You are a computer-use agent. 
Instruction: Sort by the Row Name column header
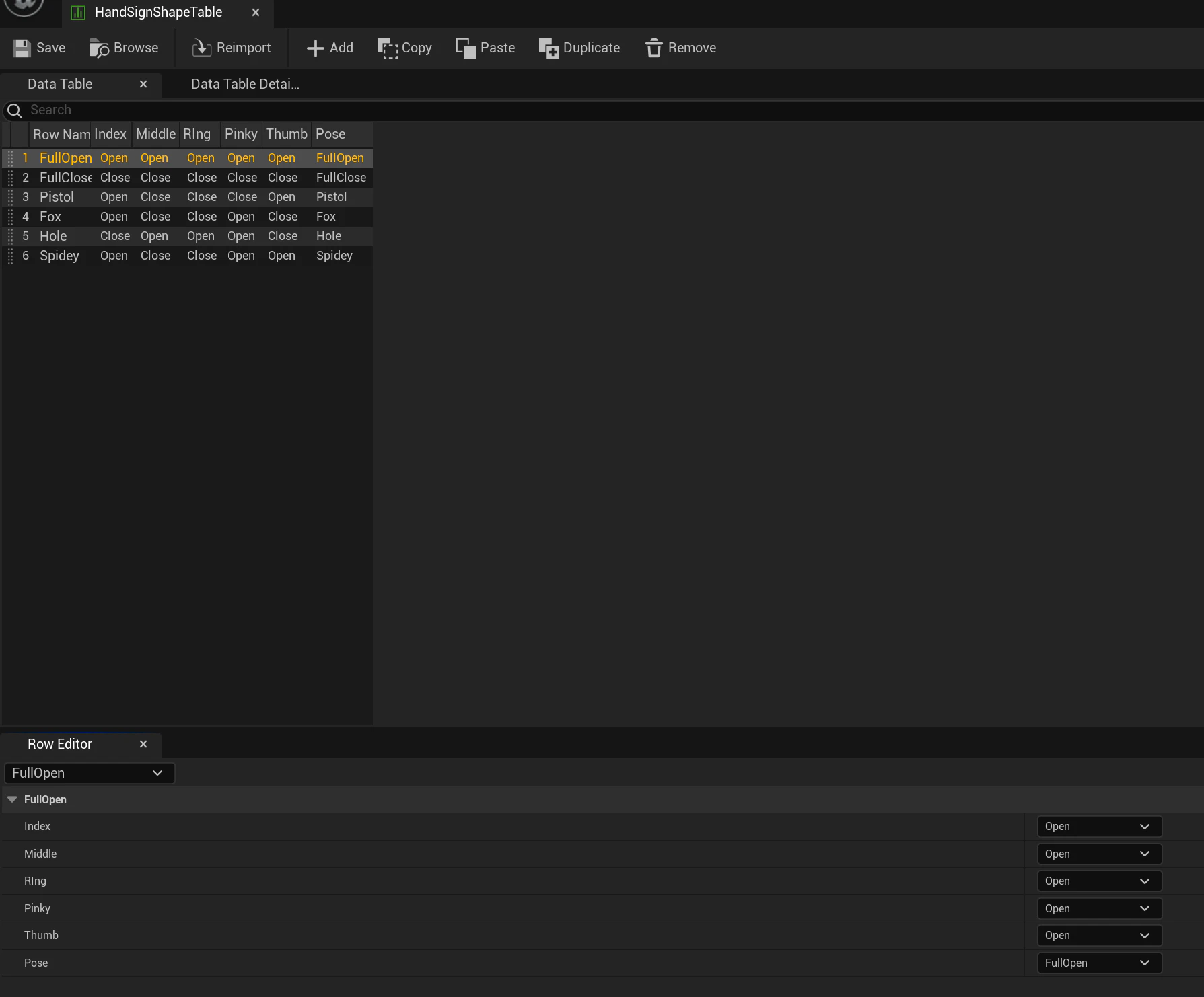tap(60, 134)
